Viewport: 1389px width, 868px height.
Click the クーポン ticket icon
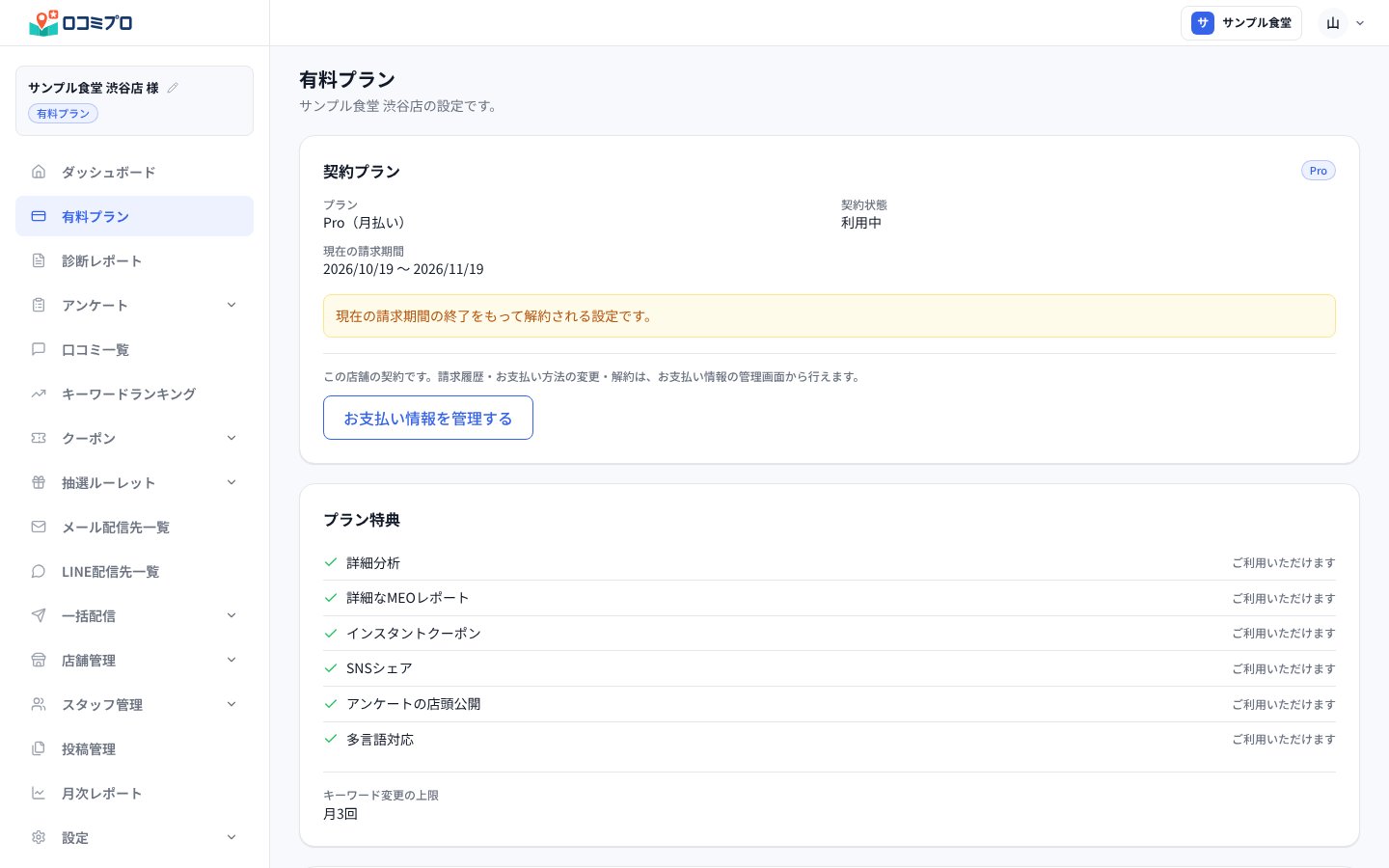[x=39, y=438]
